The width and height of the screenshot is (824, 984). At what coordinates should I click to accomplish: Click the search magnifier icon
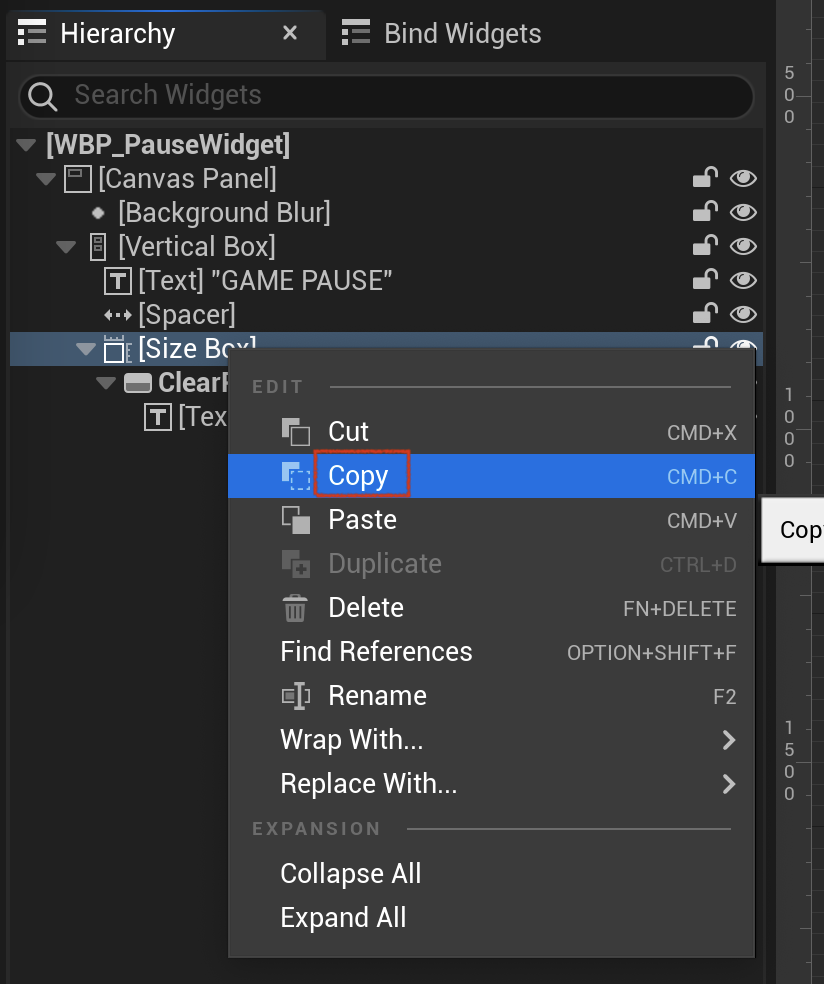(x=43, y=97)
